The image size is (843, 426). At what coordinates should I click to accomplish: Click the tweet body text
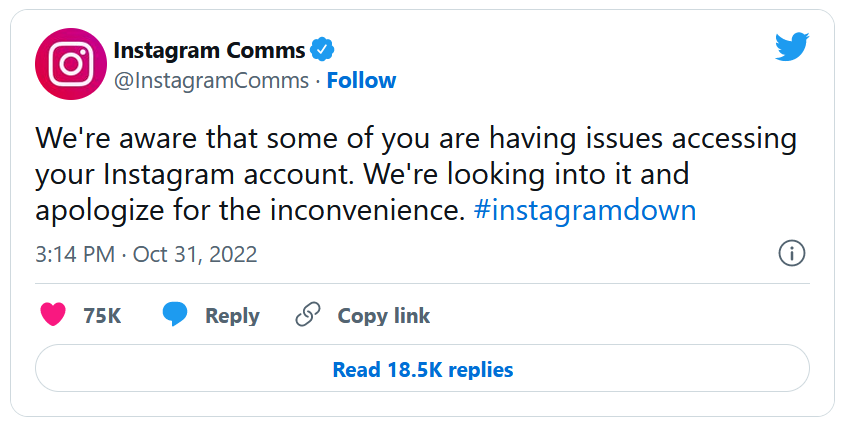pyautogui.click(x=400, y=174)
